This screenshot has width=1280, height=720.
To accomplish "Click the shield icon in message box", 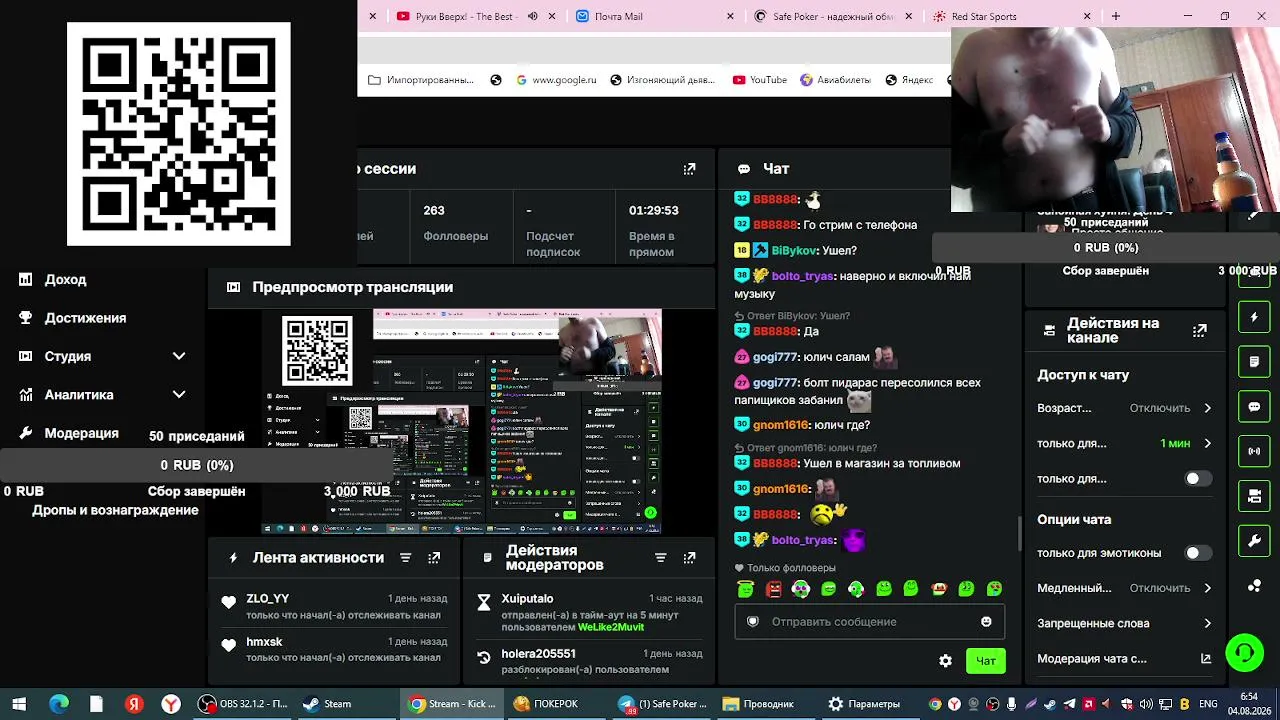I will click(753, 622).
